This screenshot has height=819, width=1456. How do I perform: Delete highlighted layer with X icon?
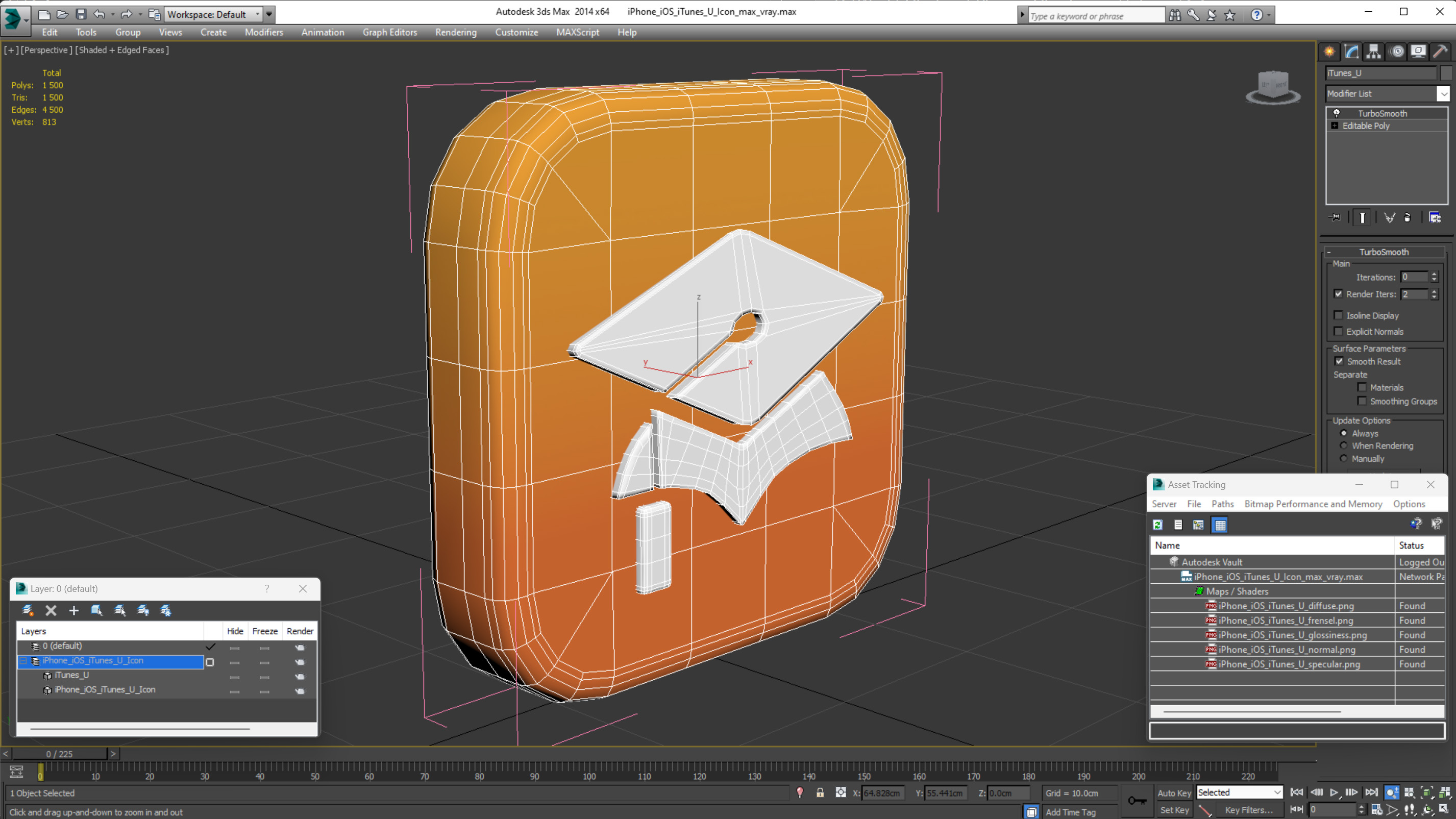coord(51,610)
